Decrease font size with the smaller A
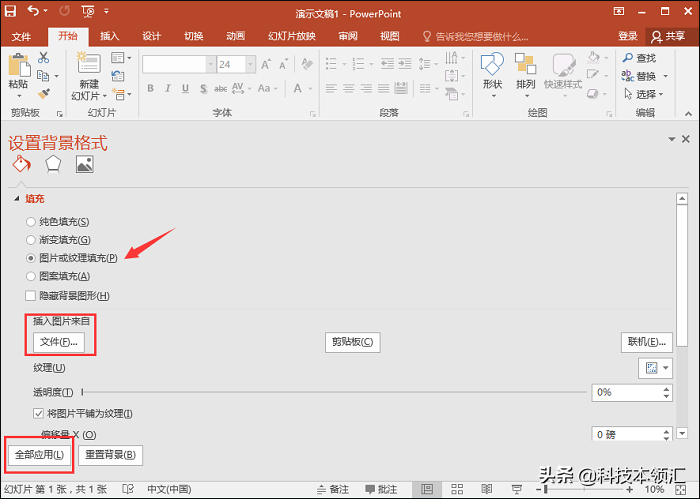This screenshot has height=499, width=700. coord(283,65)
